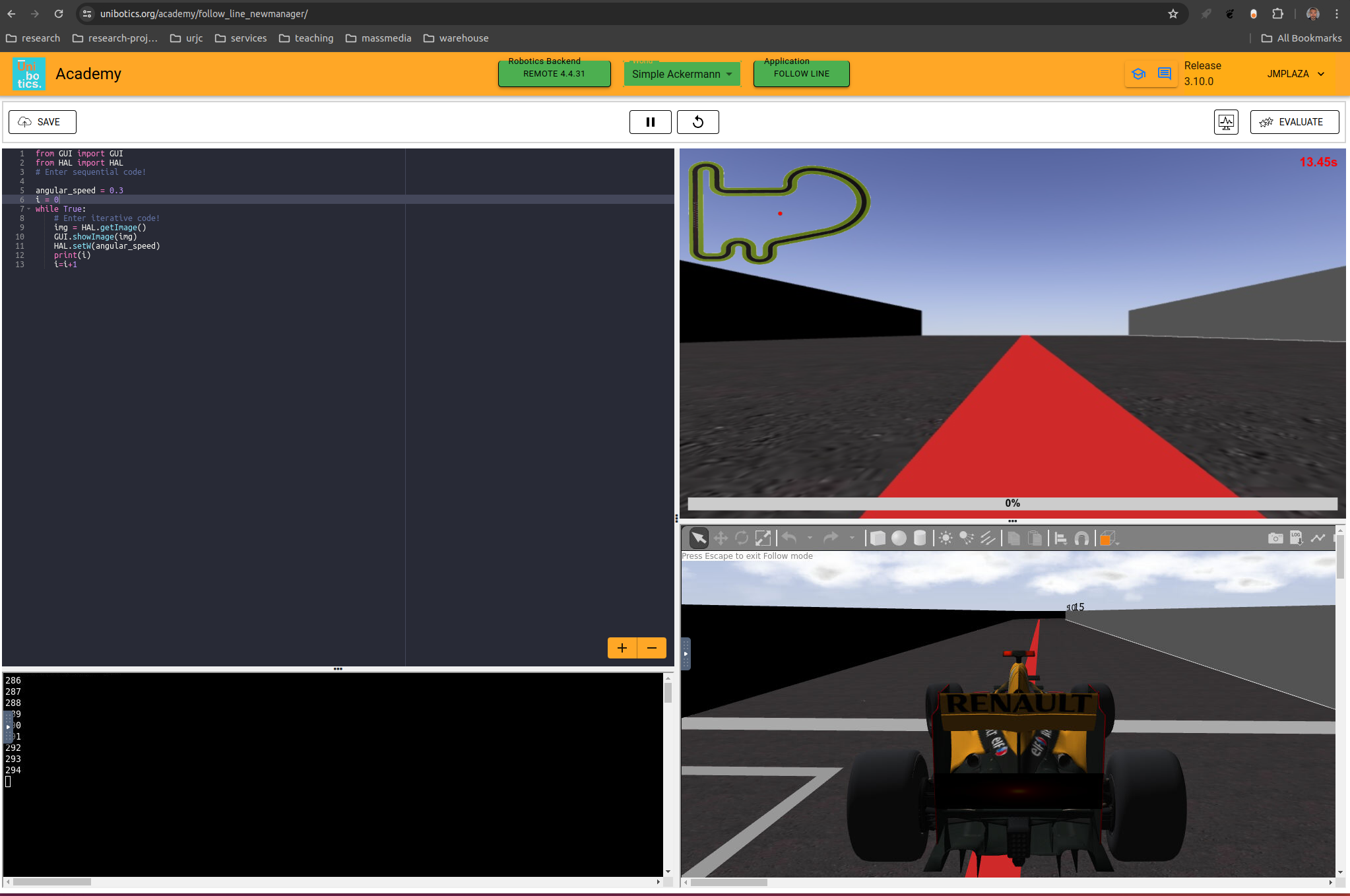The height and width of the screenshot is (896, 1350).
Task: Reload the browser page
Action: (x=59, y=14)
